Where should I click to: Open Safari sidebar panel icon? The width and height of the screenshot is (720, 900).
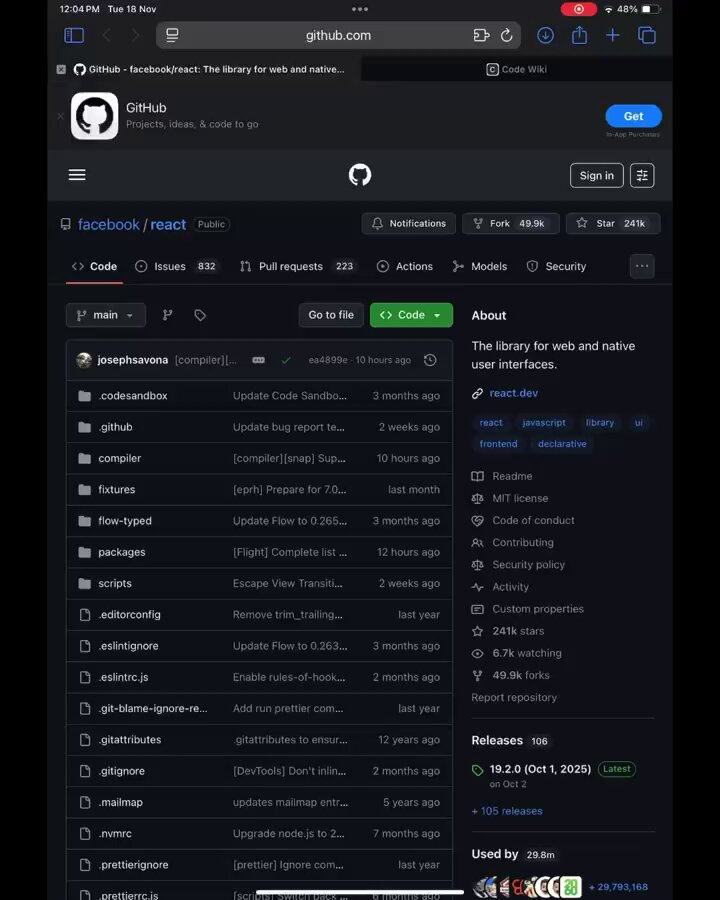click(x=73, y=36)
